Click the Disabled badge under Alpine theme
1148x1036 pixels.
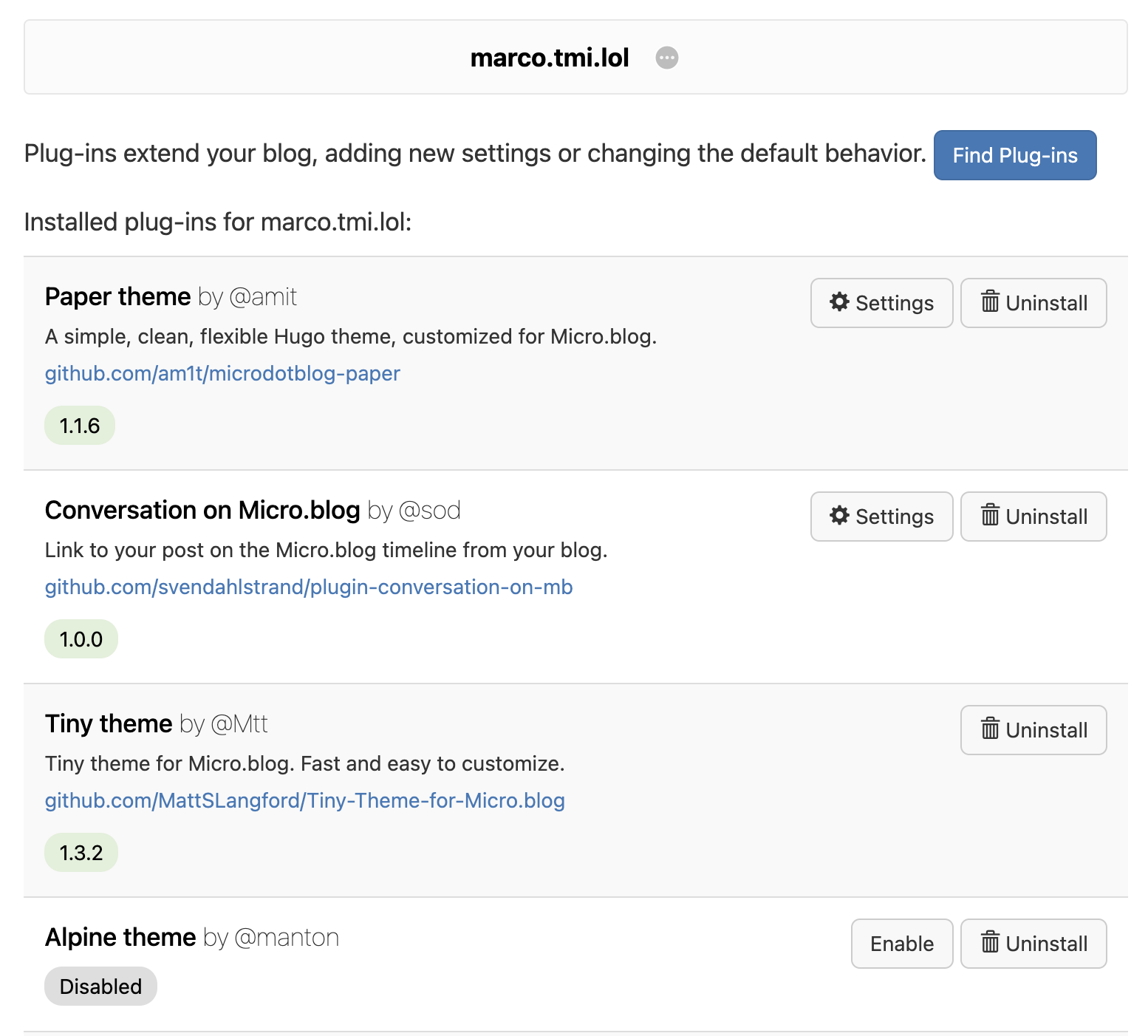pos(100,986)
